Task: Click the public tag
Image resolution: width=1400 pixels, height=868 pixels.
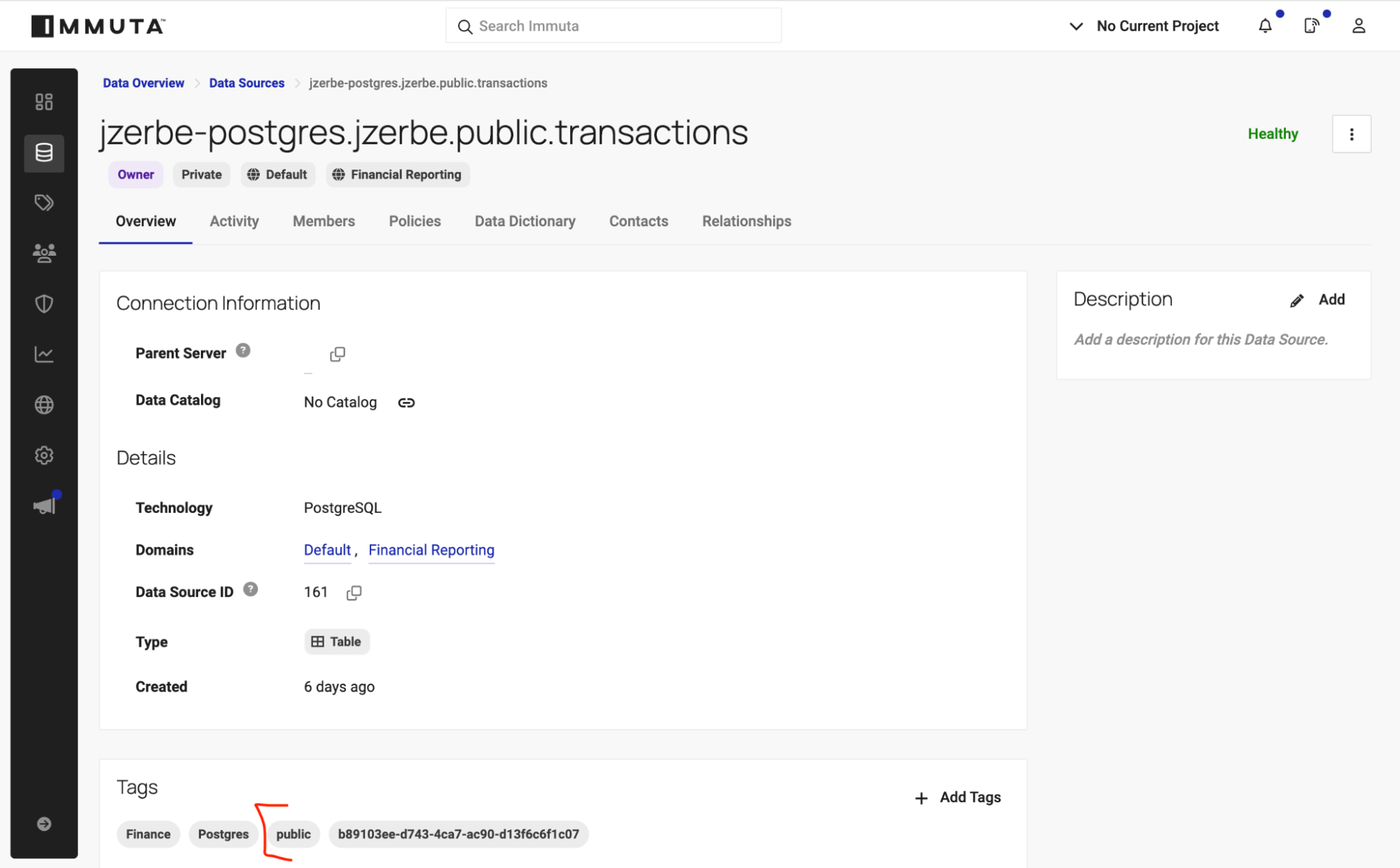Action: [293, 834]
